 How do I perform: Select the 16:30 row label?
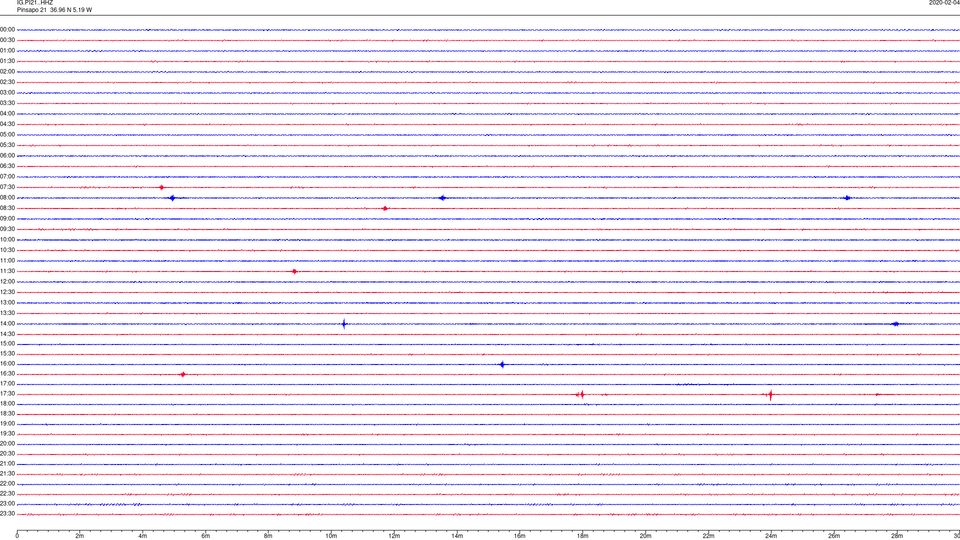pos(7,373)
